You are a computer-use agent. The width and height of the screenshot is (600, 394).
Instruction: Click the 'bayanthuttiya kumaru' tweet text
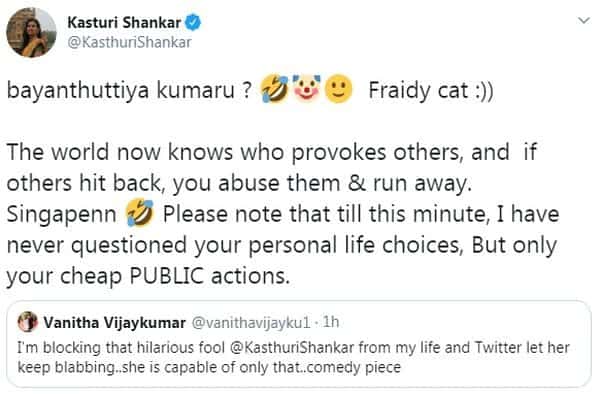(121, 91)
